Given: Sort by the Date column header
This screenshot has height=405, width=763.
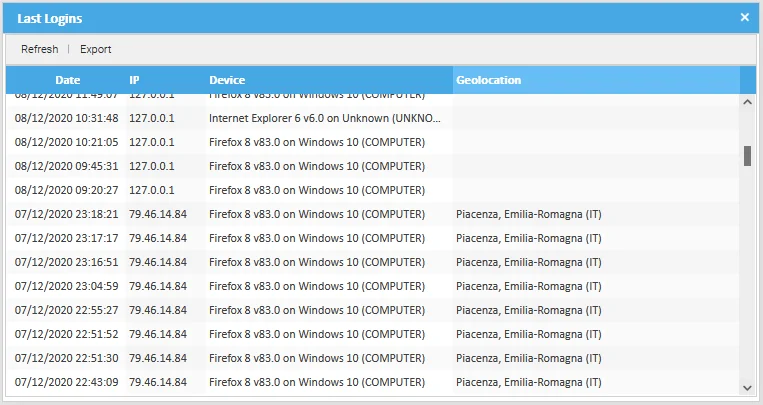Looking at the screenshot, I should point(67,80).
